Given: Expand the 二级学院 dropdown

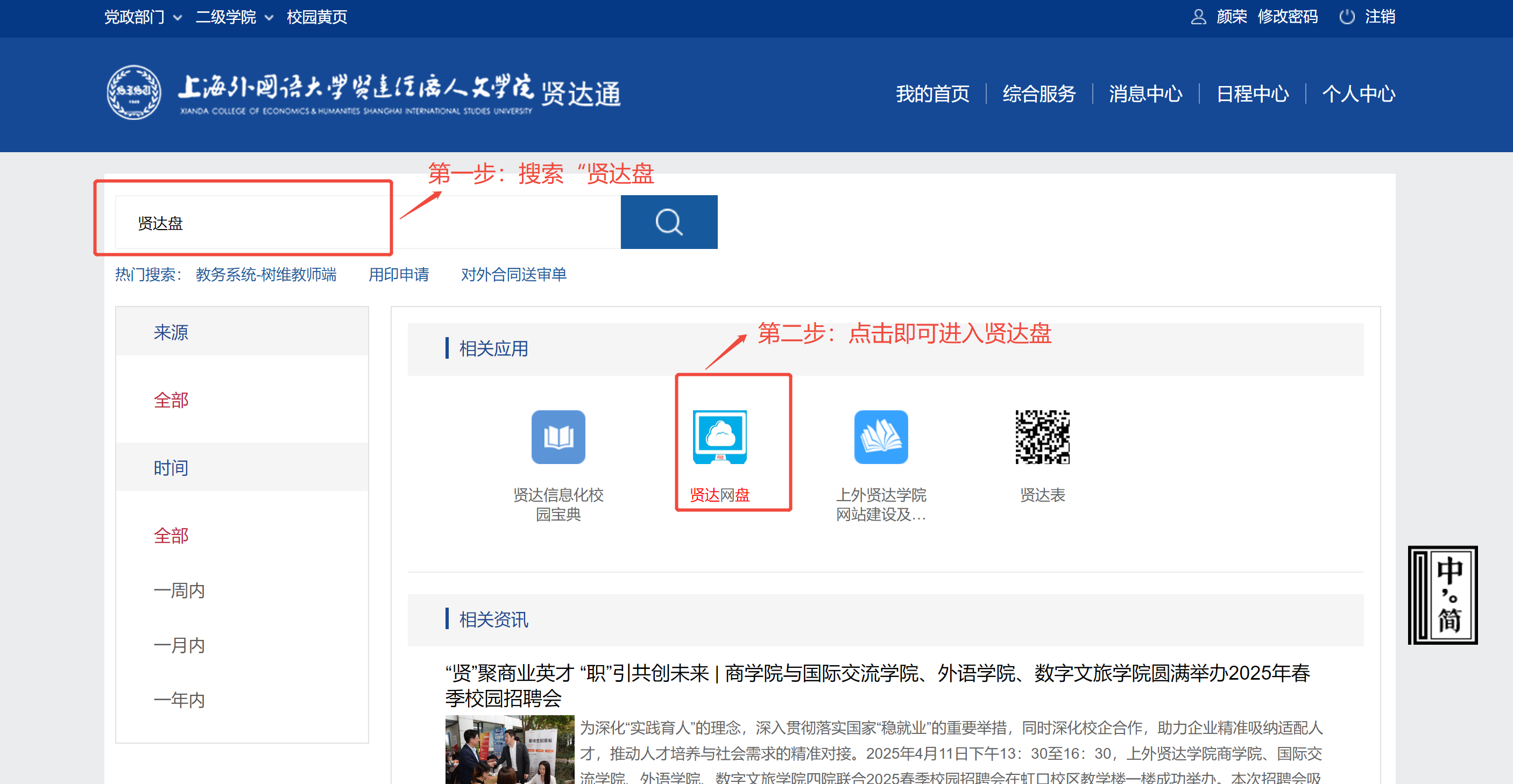Looking at the screenshot, I should (x=235, y=17).
